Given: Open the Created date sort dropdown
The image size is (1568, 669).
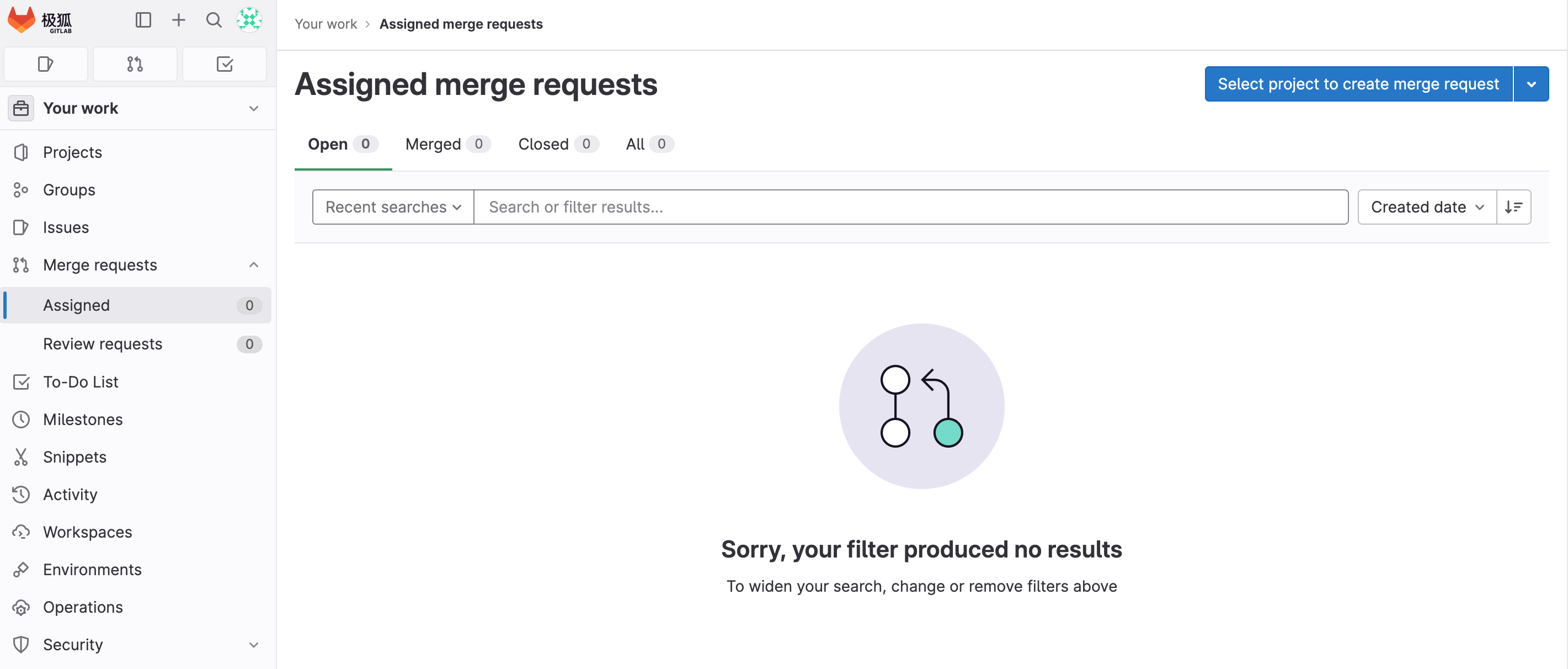Looking at the screenshot, I should (x=1427, y=207).
